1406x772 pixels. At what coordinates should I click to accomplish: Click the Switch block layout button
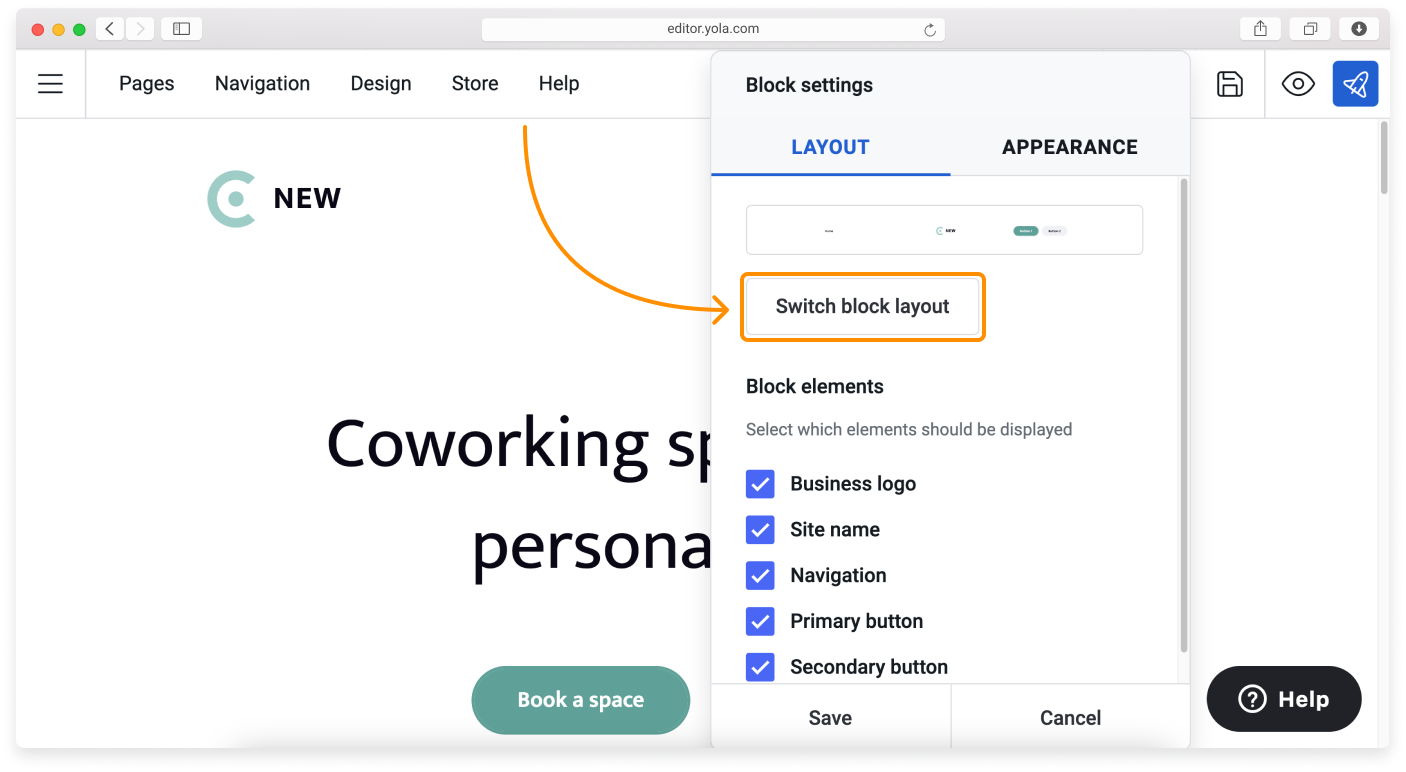coord(862,307)
